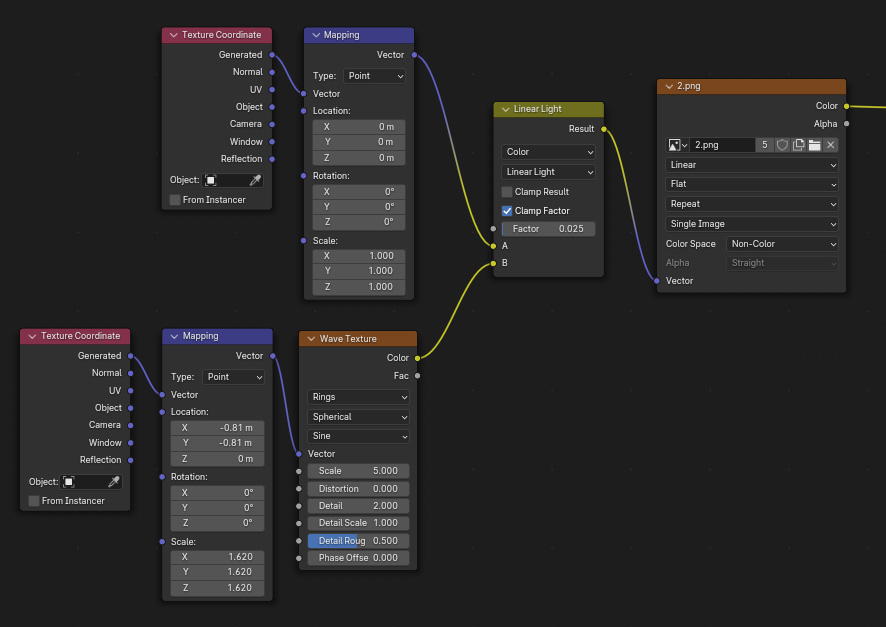Image resolution: width=886 pixels, height=627 pixels.
Task: Collapse the Linear Light node
Action: pos(505,109)
